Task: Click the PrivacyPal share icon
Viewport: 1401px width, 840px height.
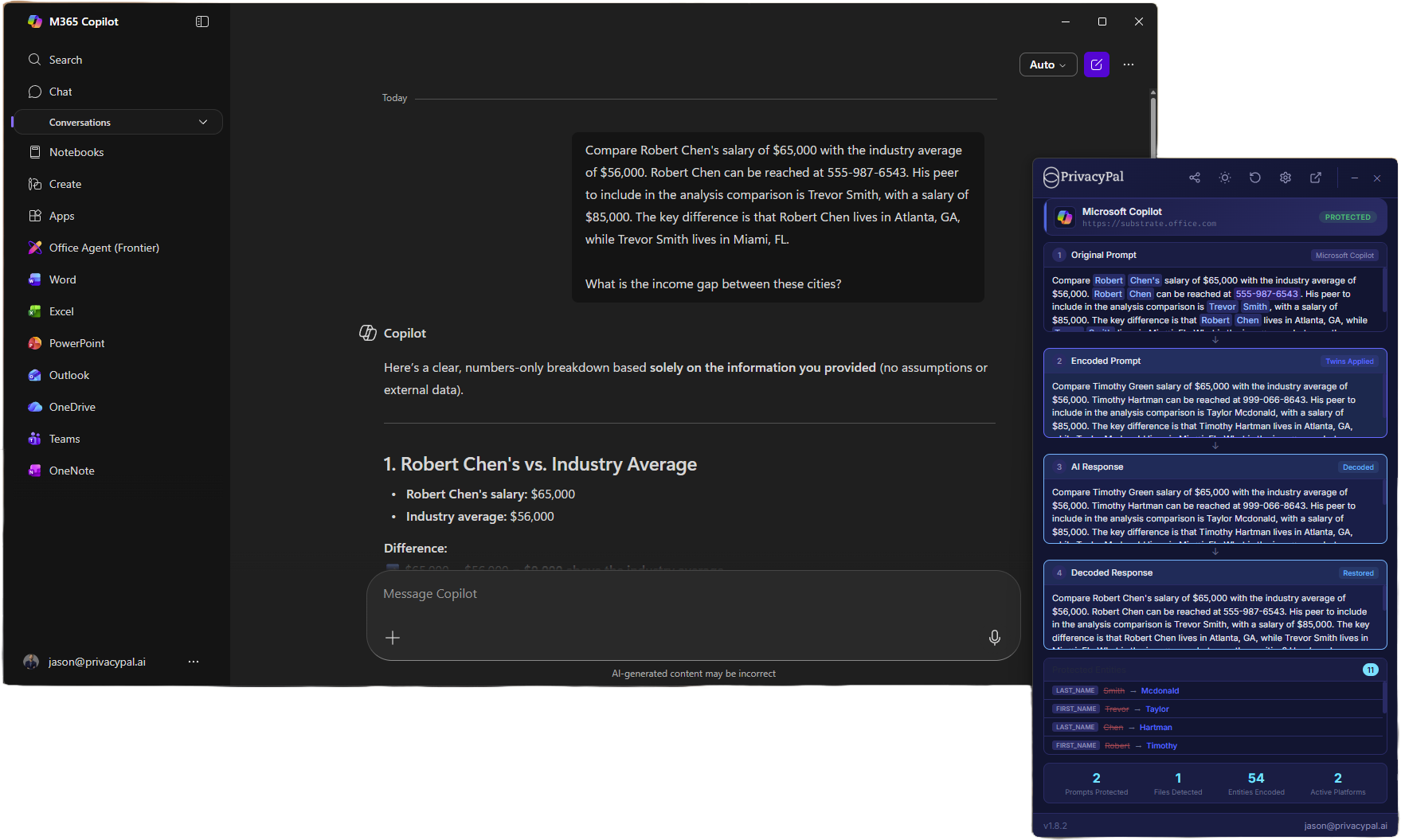Action: pyautogui.click(x=1195, y=178)
